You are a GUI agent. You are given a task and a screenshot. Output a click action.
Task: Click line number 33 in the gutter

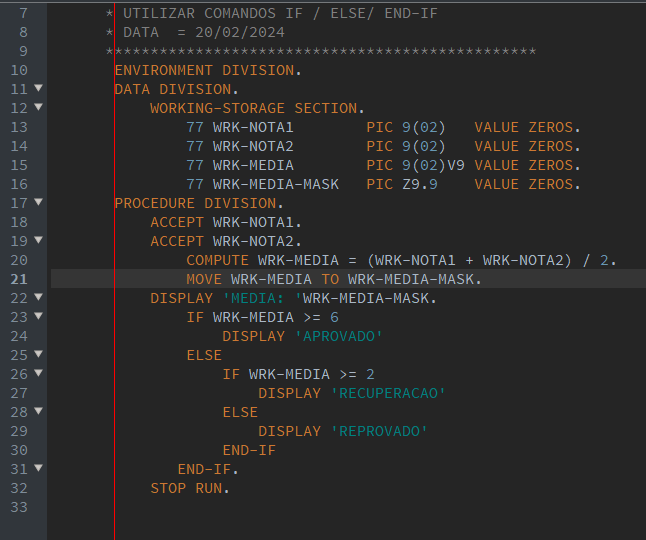[x=19, y=507]
